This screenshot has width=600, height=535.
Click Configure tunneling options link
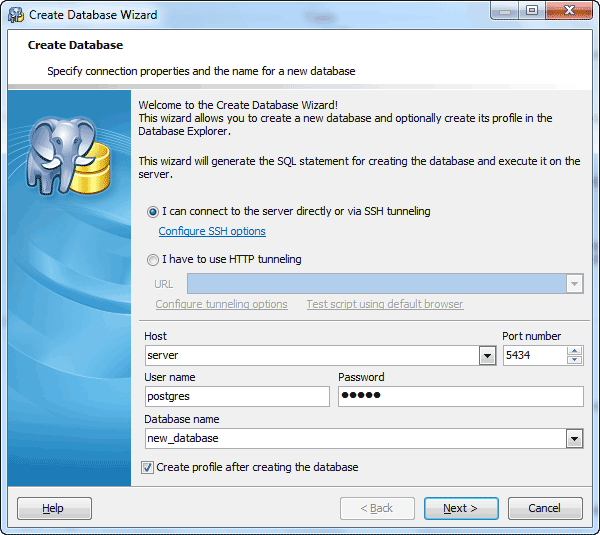(221, 304)
